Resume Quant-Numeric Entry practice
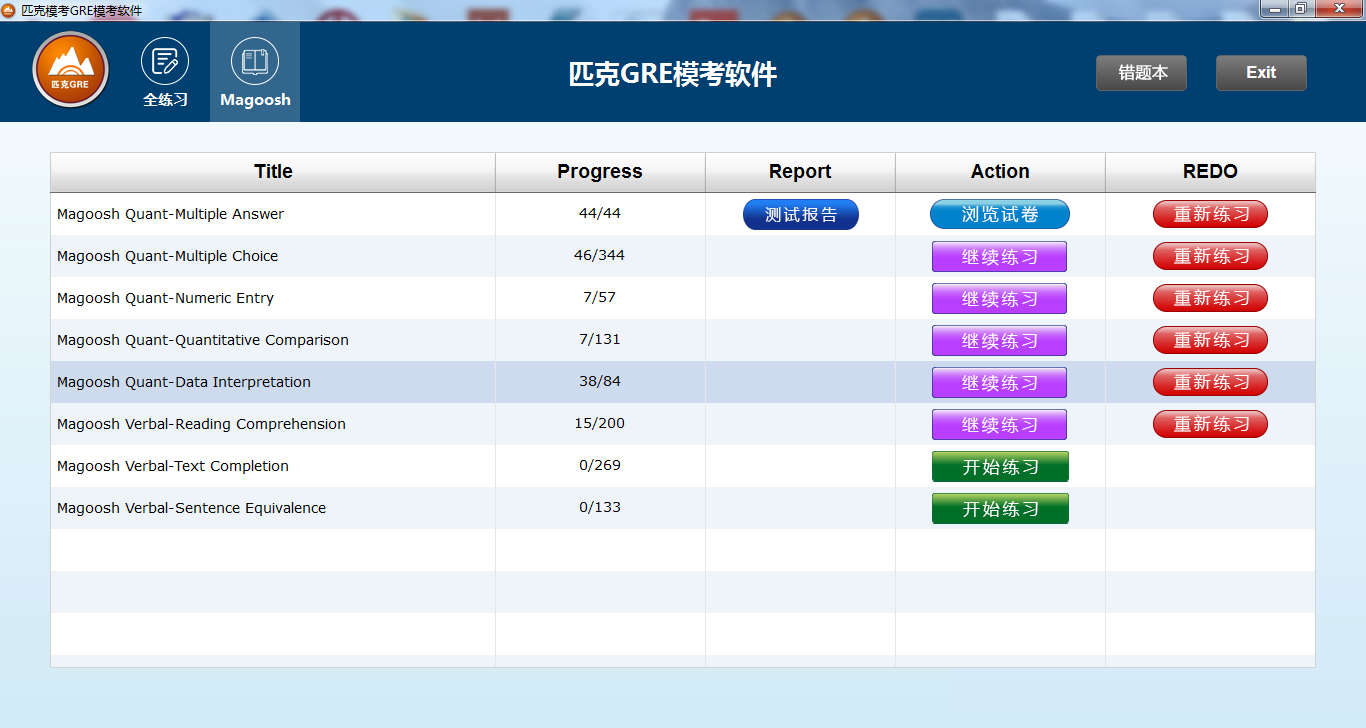Image resolution: width=1366 pixels, height=728 pixels. [999, 298]
